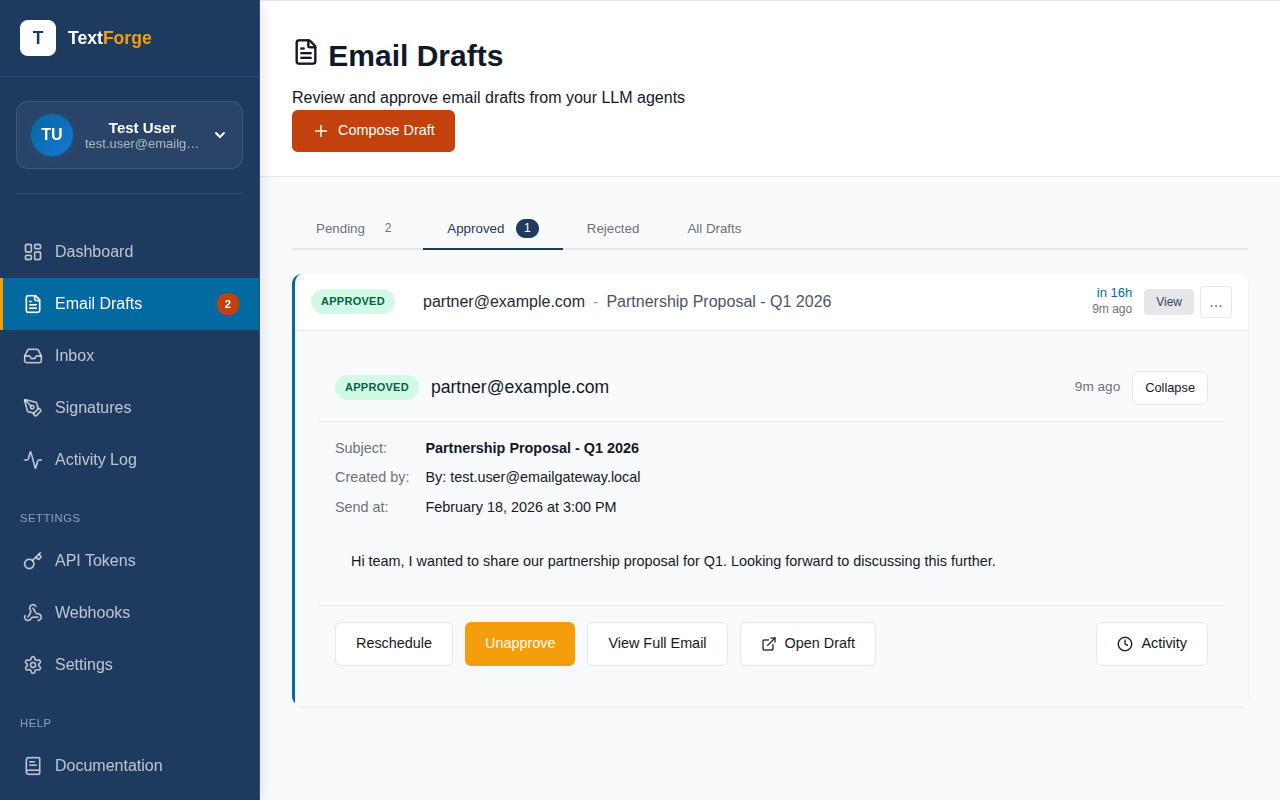The image size is (1280, 800).
Task: Click the draft row subject 'Partnership Proposal - Q1 2026'
Action: coord(719,302)
